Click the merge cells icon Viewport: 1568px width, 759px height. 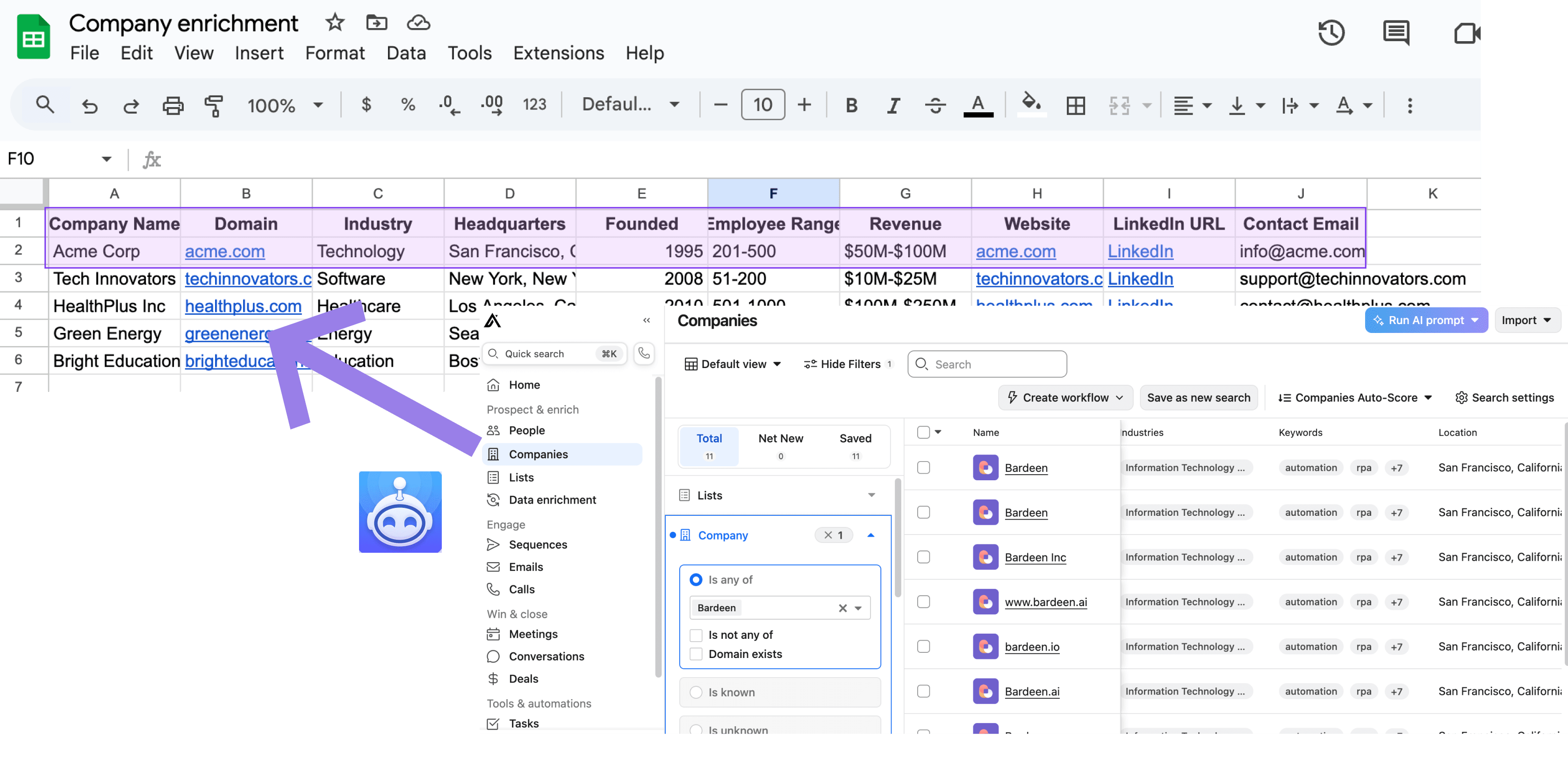[1119, 105]
